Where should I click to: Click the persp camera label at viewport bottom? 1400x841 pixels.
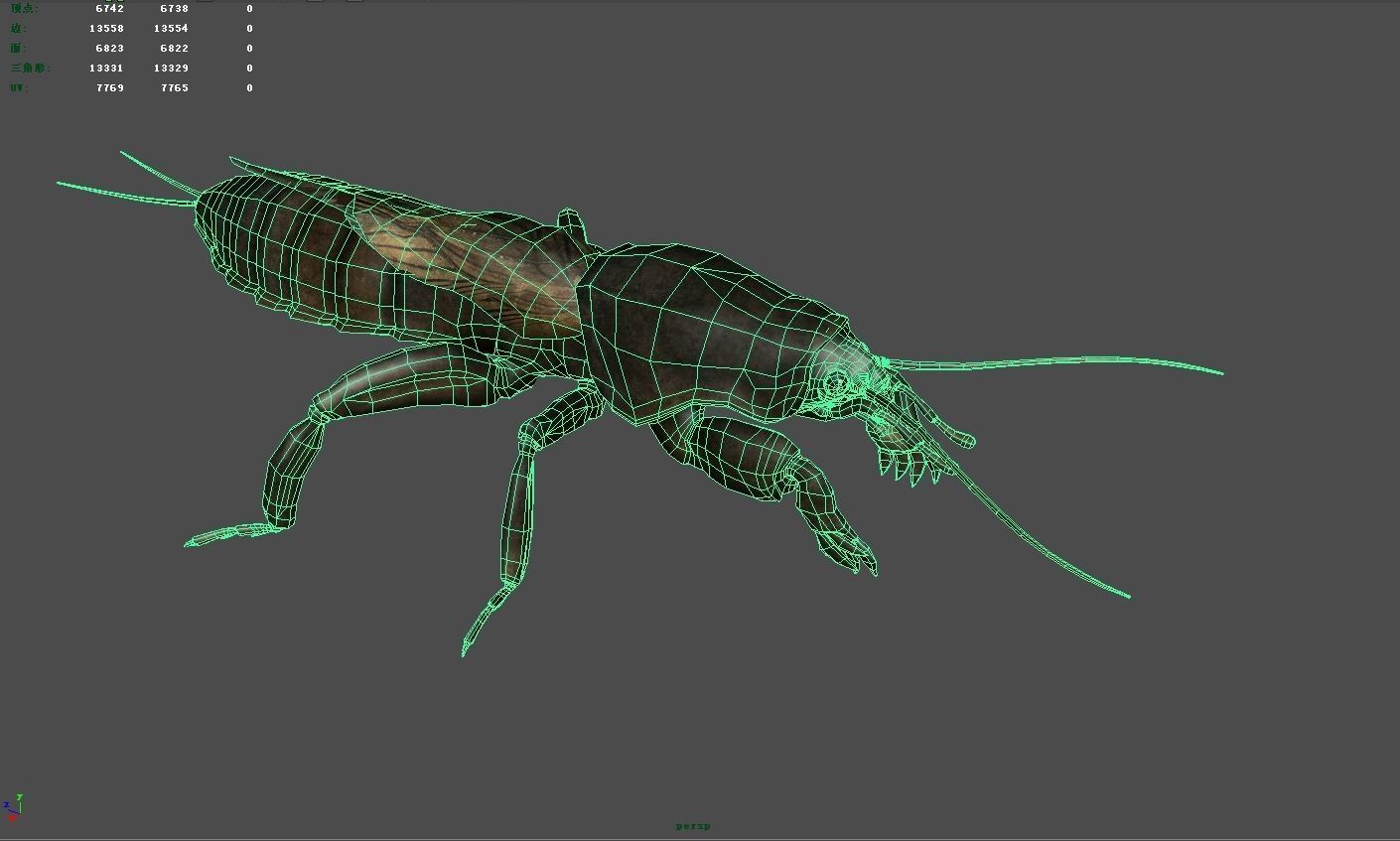pos(695,825)
